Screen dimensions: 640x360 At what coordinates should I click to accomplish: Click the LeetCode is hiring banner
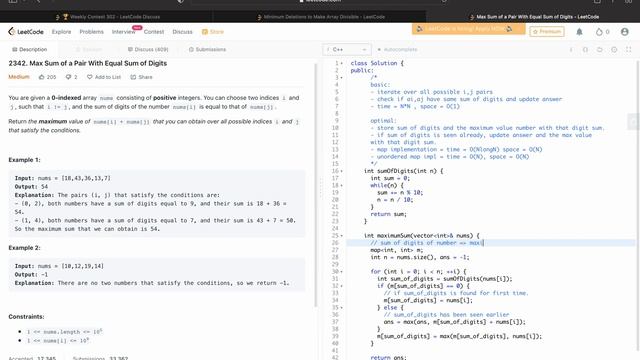click(x=469, y=29)
